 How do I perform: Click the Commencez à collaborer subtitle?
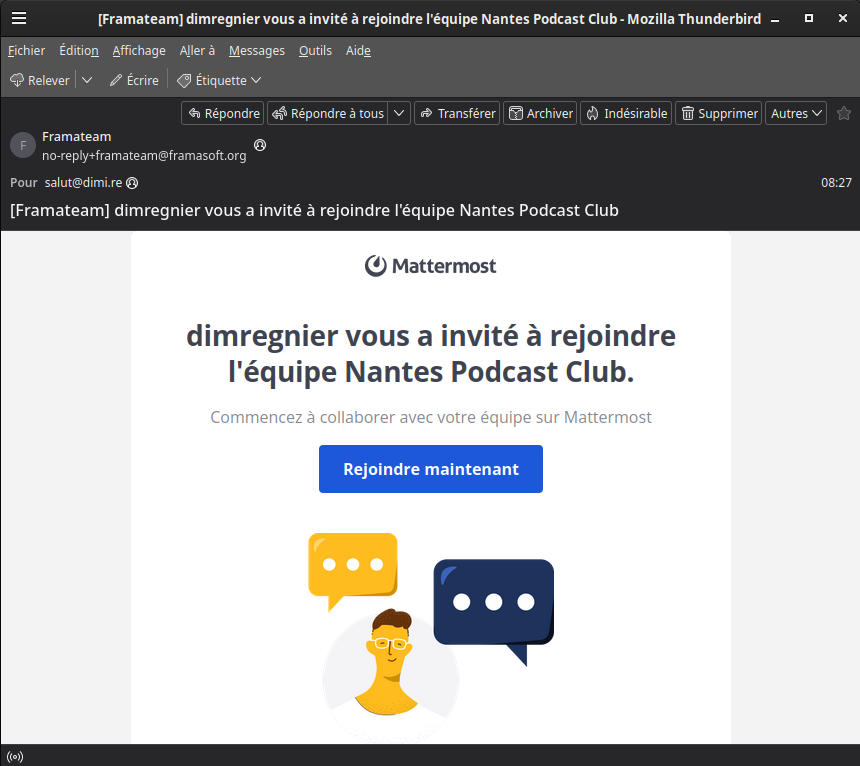pyautogui.click(x=431, y=417)
